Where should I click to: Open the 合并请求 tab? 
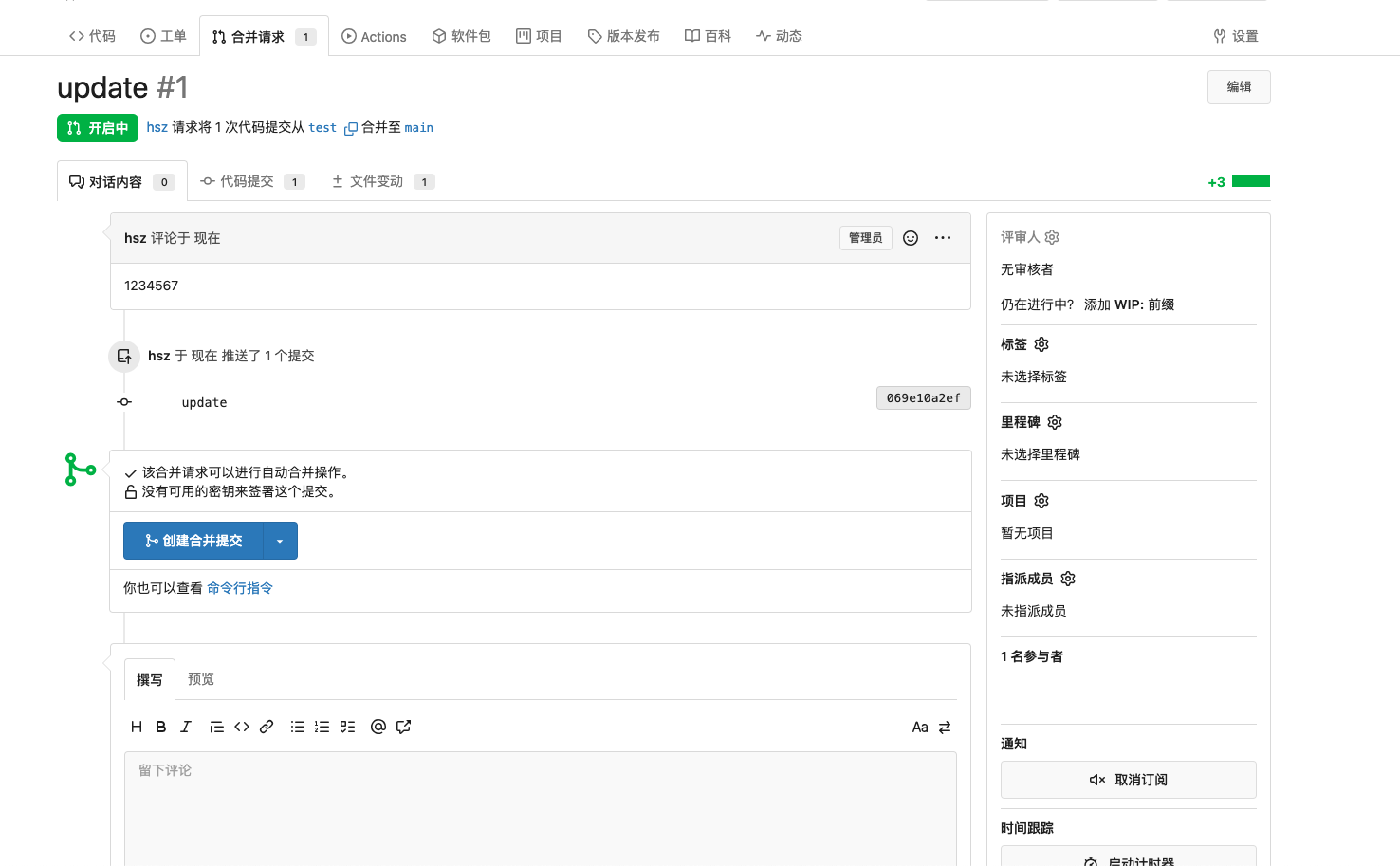tap(264, 36)
